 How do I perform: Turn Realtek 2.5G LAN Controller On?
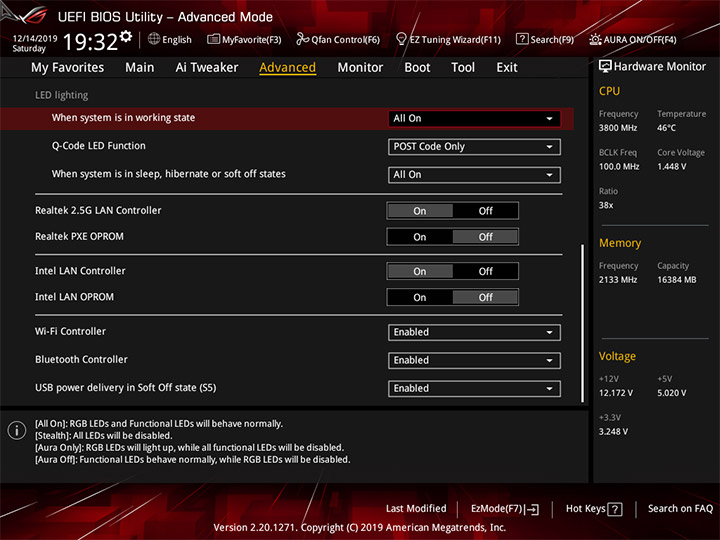point(420,211)
